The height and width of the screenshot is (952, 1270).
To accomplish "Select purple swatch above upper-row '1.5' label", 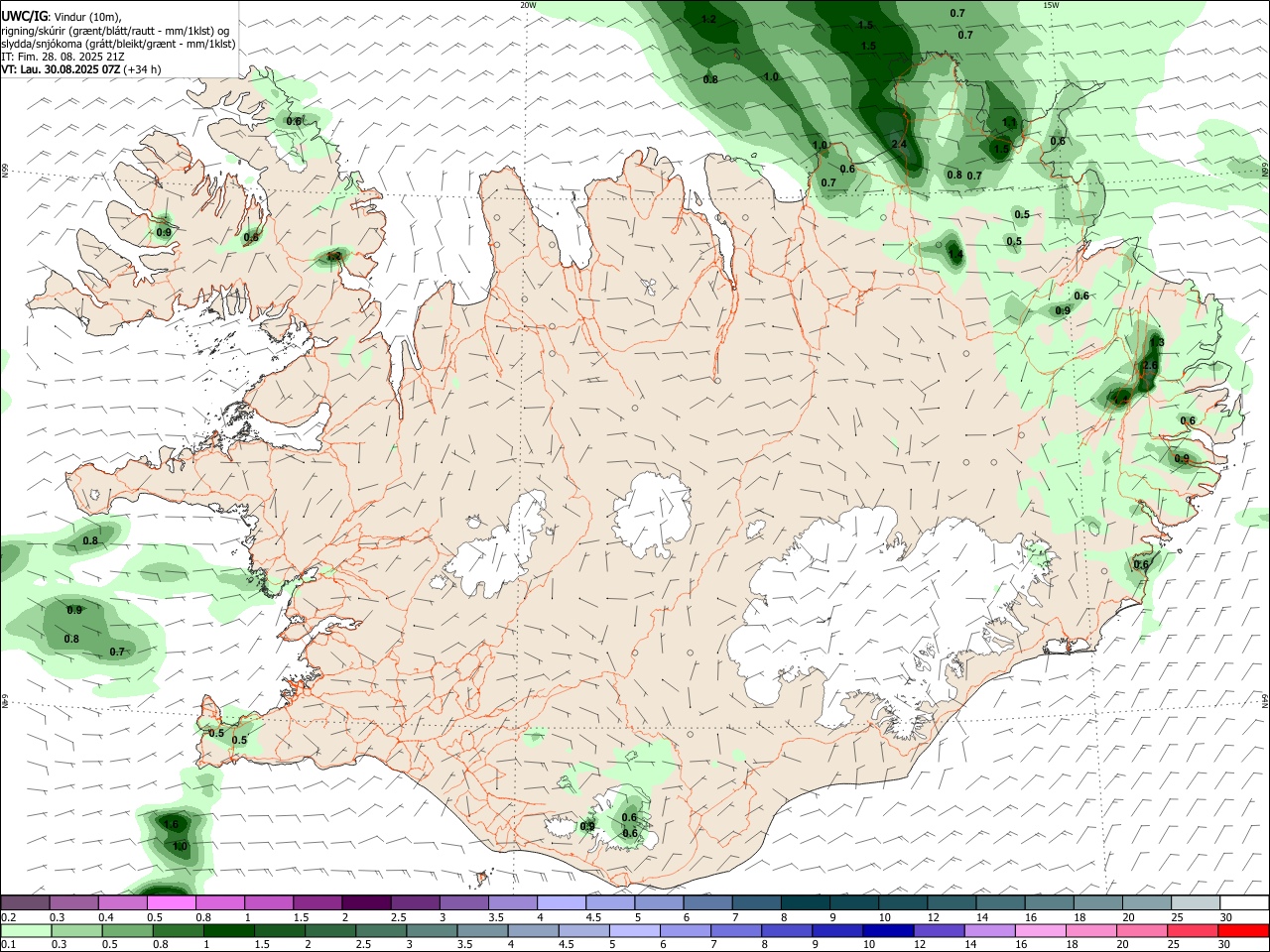I will click(317, 902).
